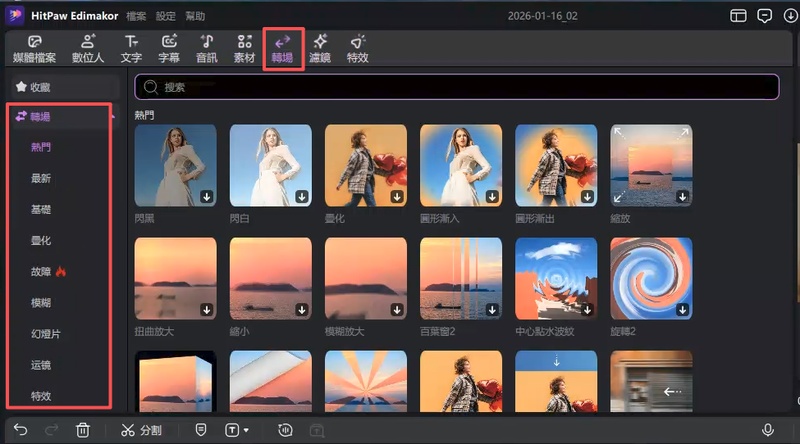Select the 幻燈片 slideshow category

coord(46,334)
